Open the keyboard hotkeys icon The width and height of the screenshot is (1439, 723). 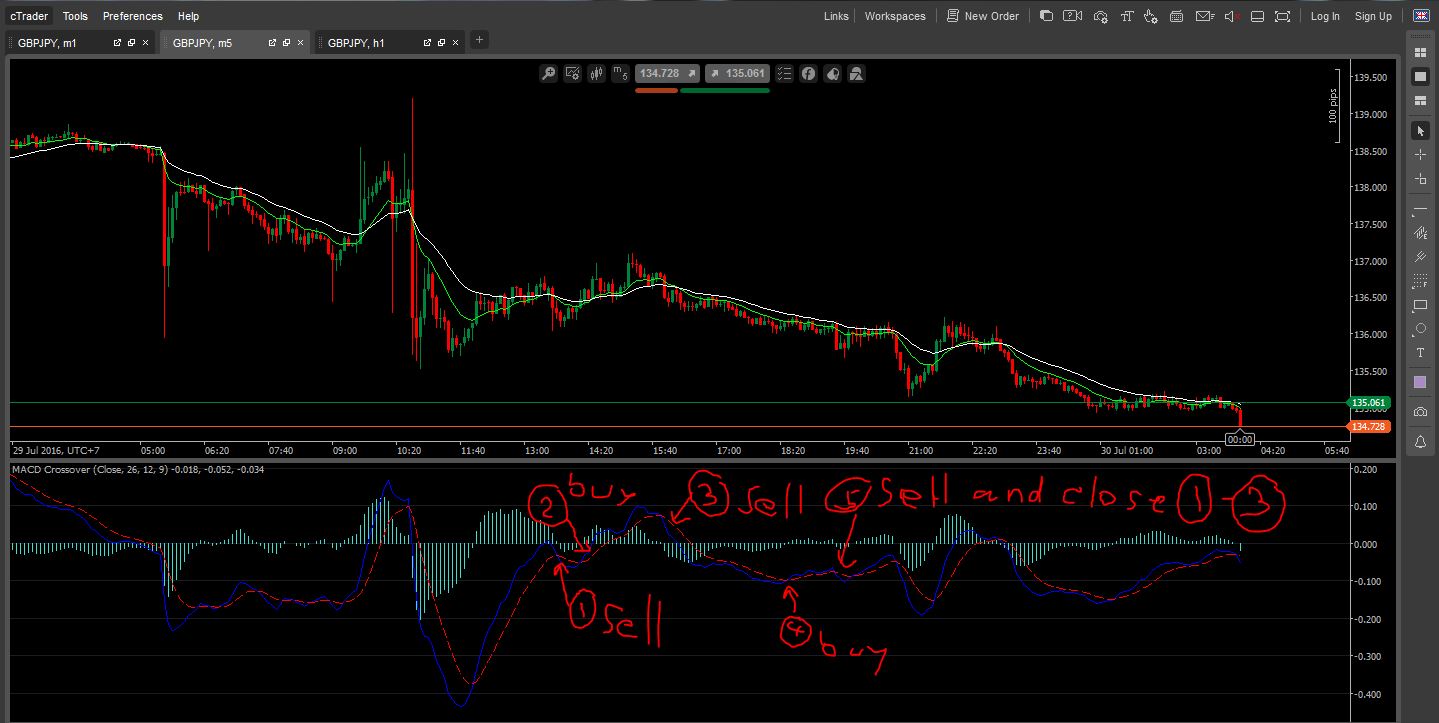[x=1177, y=16]
